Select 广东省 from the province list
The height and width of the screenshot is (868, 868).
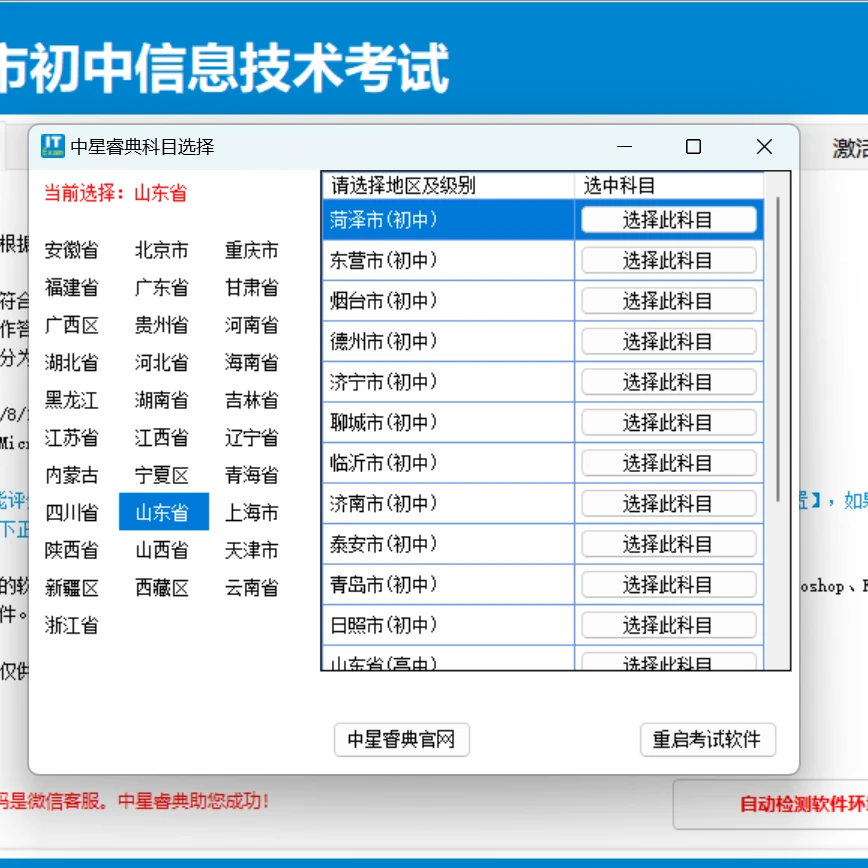[160, 289]
